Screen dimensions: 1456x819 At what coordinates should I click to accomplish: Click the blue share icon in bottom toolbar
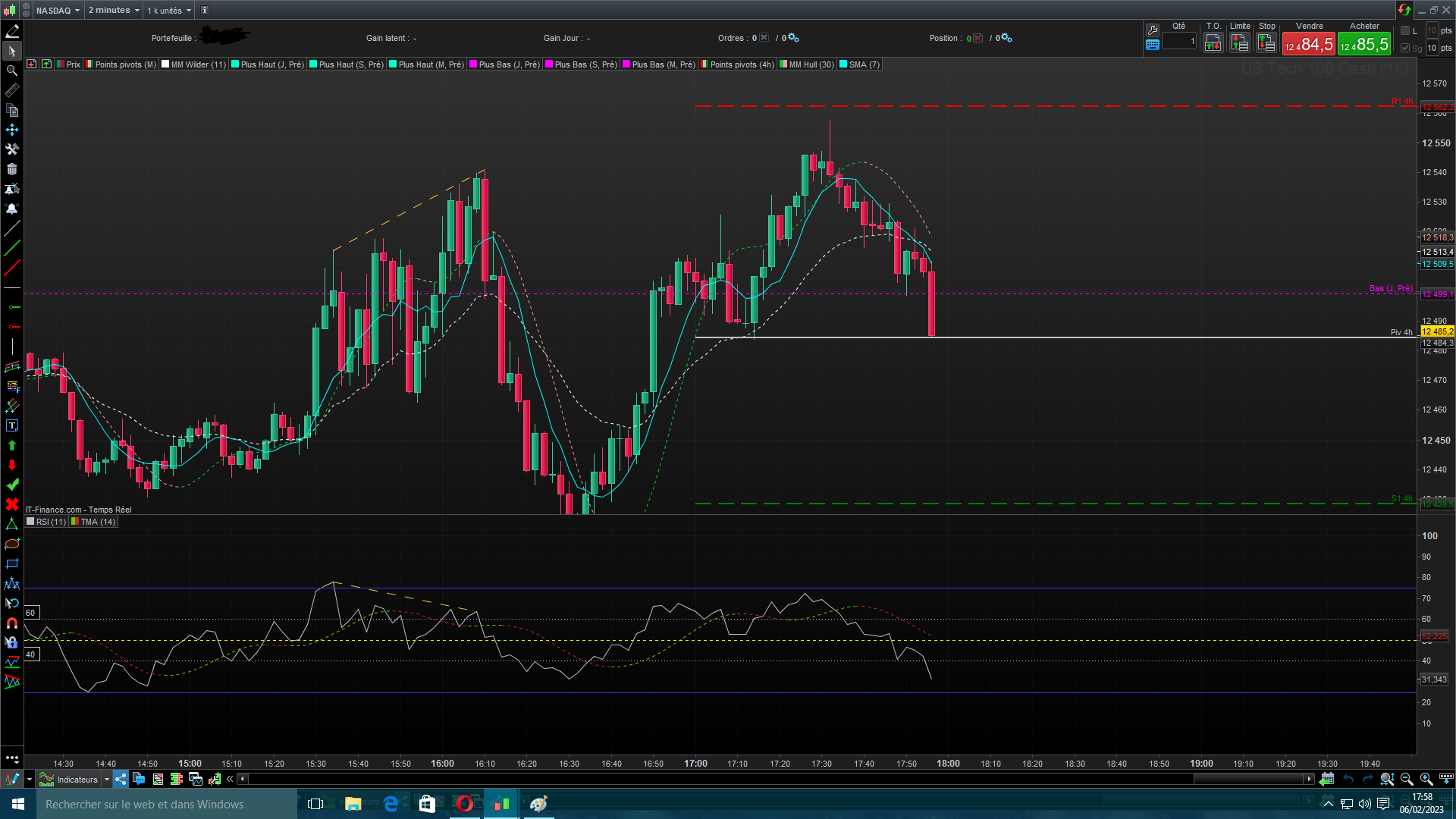click(x=121, y=779)
